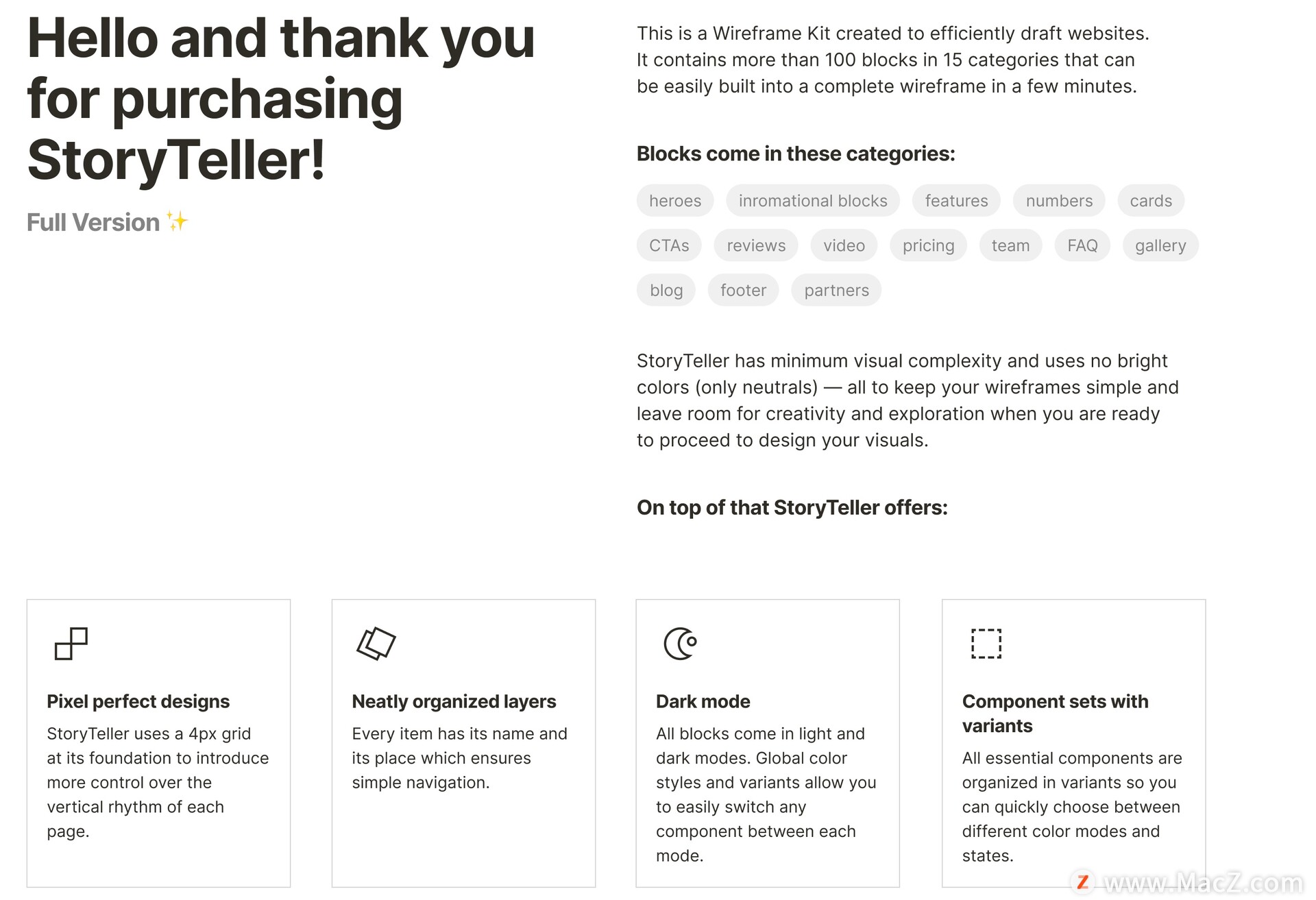
Task: Click the stacked layers icon
Action: click(376, 644)
